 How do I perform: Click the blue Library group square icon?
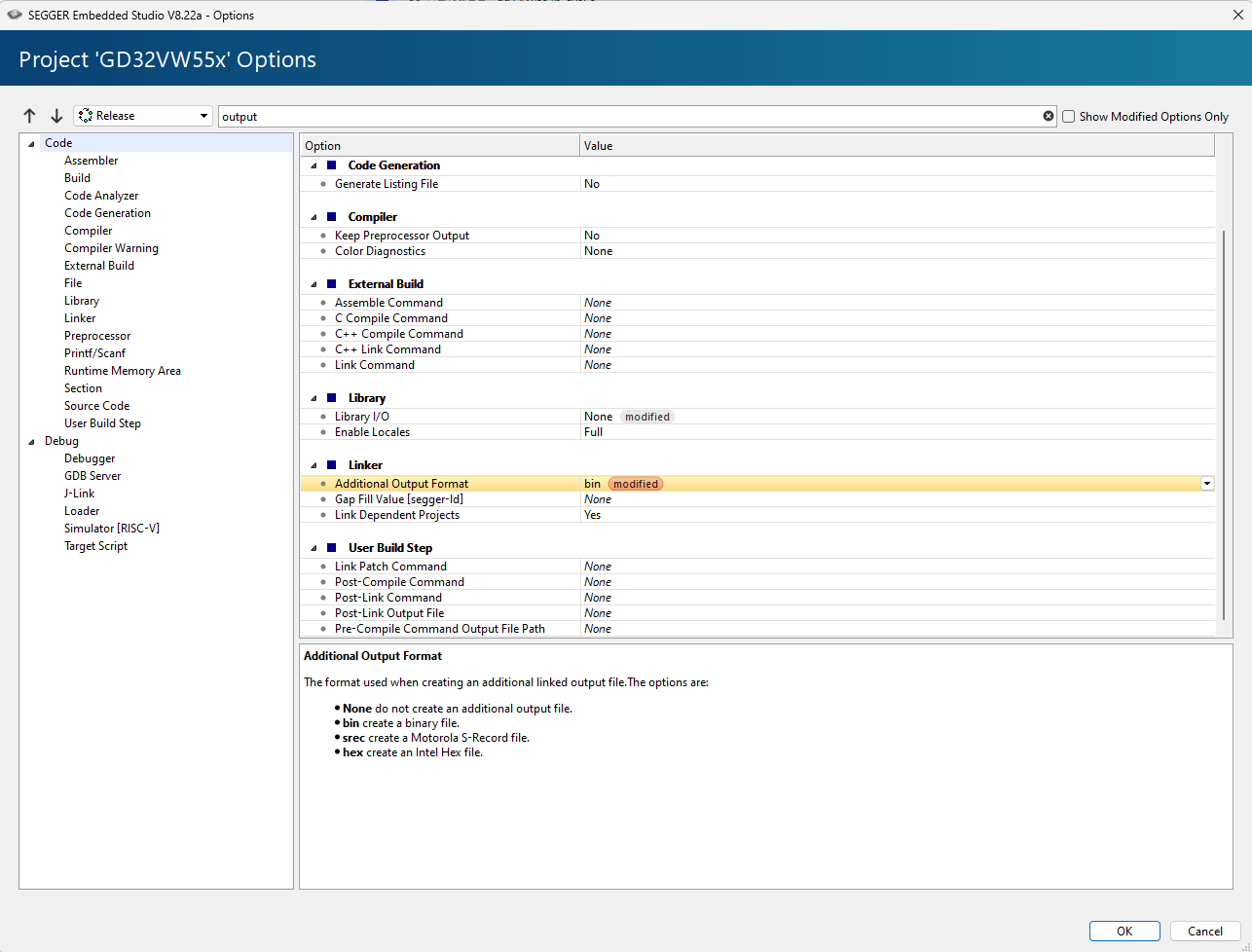[x=331, y=398]
